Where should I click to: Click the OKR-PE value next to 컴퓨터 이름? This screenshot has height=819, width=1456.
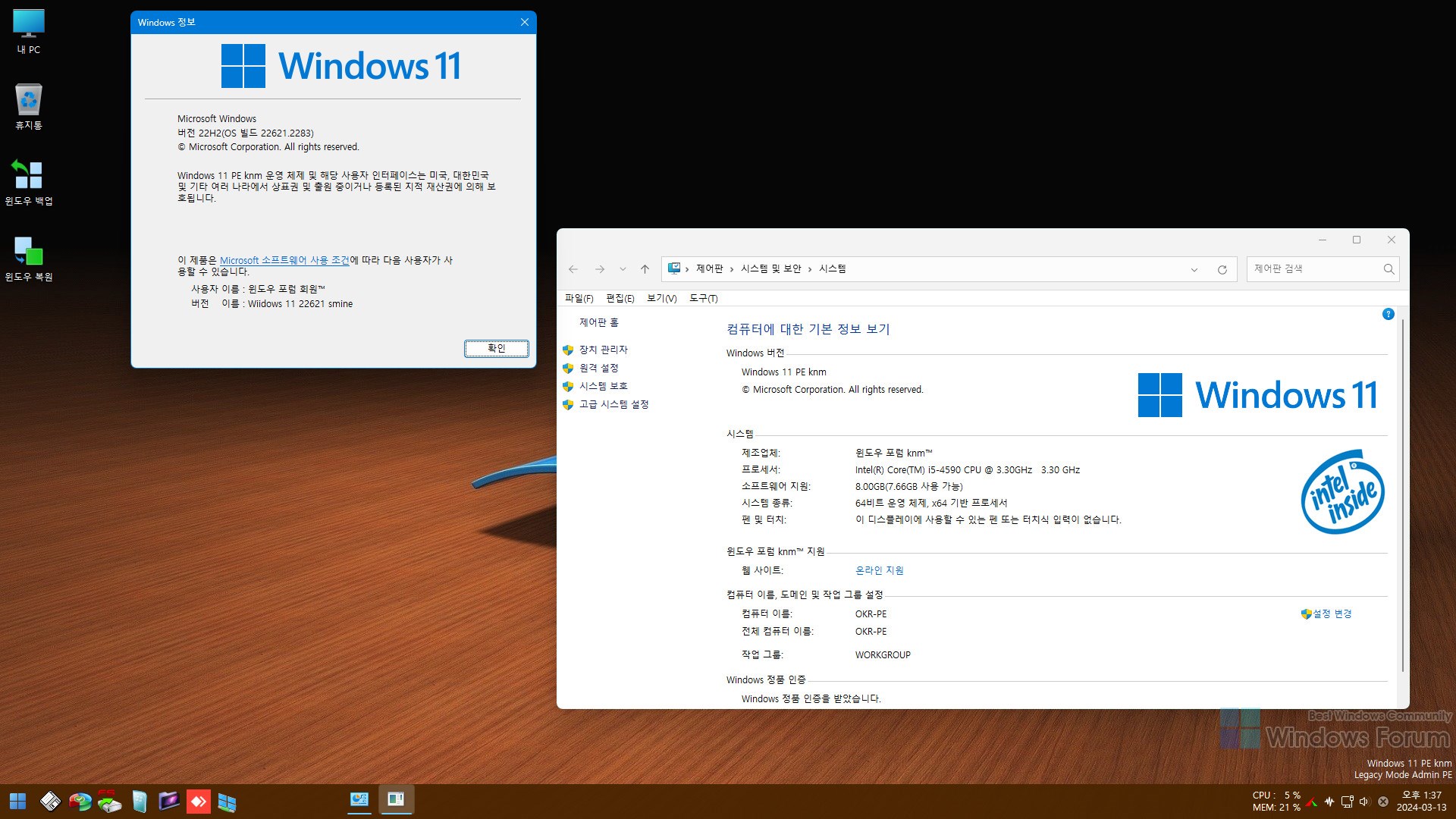(871, 614)
